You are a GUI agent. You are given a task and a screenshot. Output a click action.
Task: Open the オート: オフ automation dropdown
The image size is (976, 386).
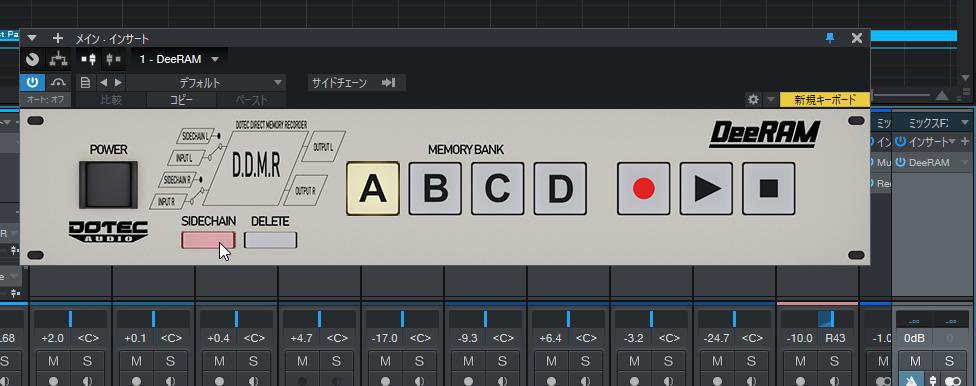point(46,100)
